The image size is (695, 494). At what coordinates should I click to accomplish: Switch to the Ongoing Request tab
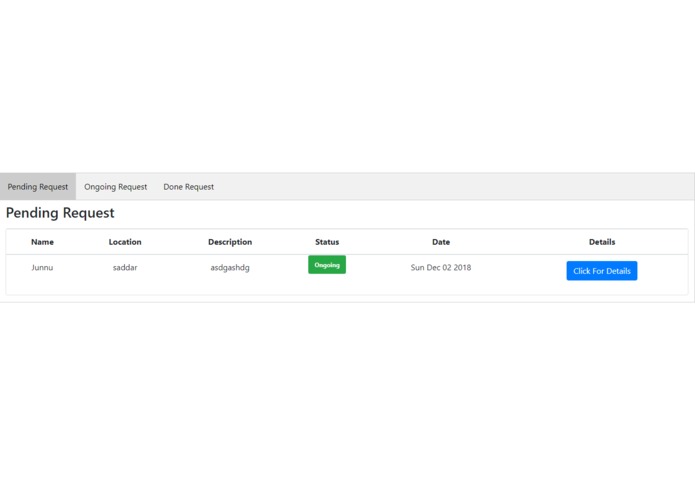click(x=116, y=187)
